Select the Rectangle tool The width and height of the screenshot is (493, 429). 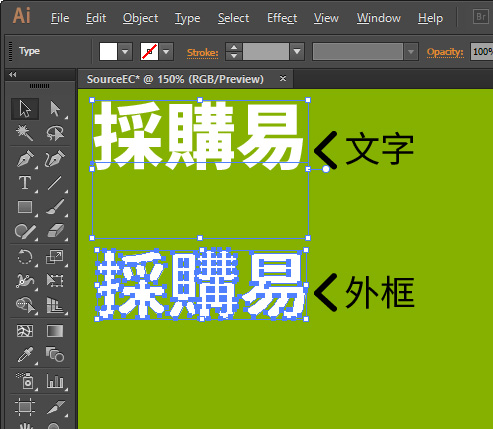point(25,207)
